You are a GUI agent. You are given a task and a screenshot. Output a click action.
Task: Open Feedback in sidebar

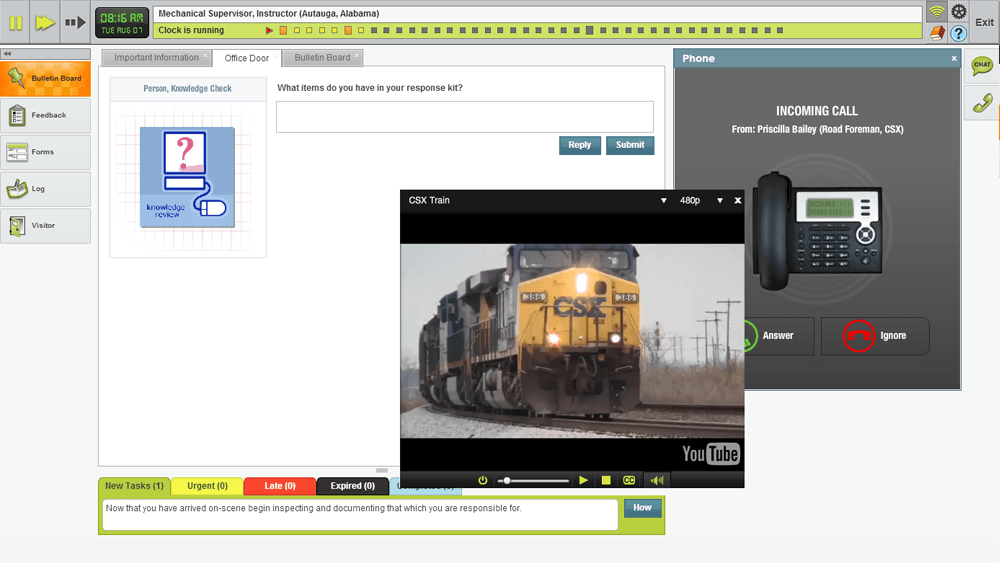tap(45, 115)
